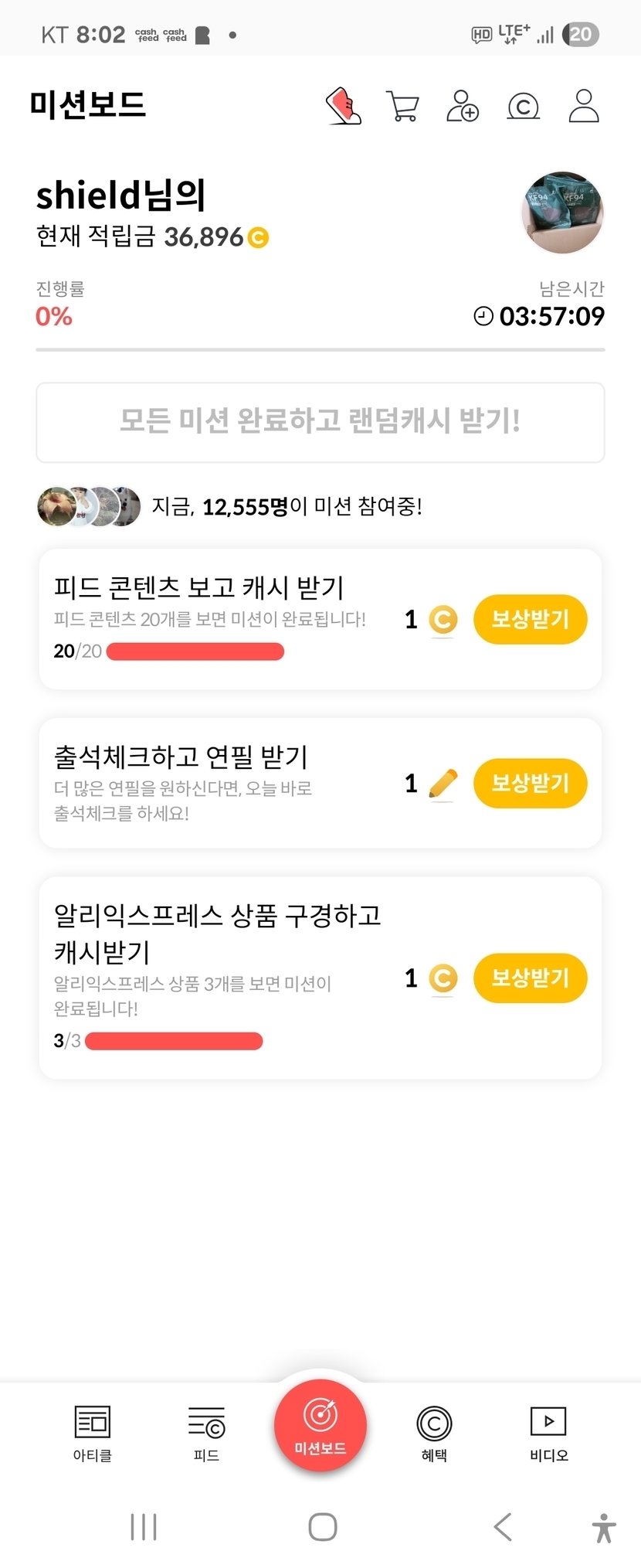Tap the red sneaker step icon
The height and width of the screenshot is (1568, 641).
(343, 106)
